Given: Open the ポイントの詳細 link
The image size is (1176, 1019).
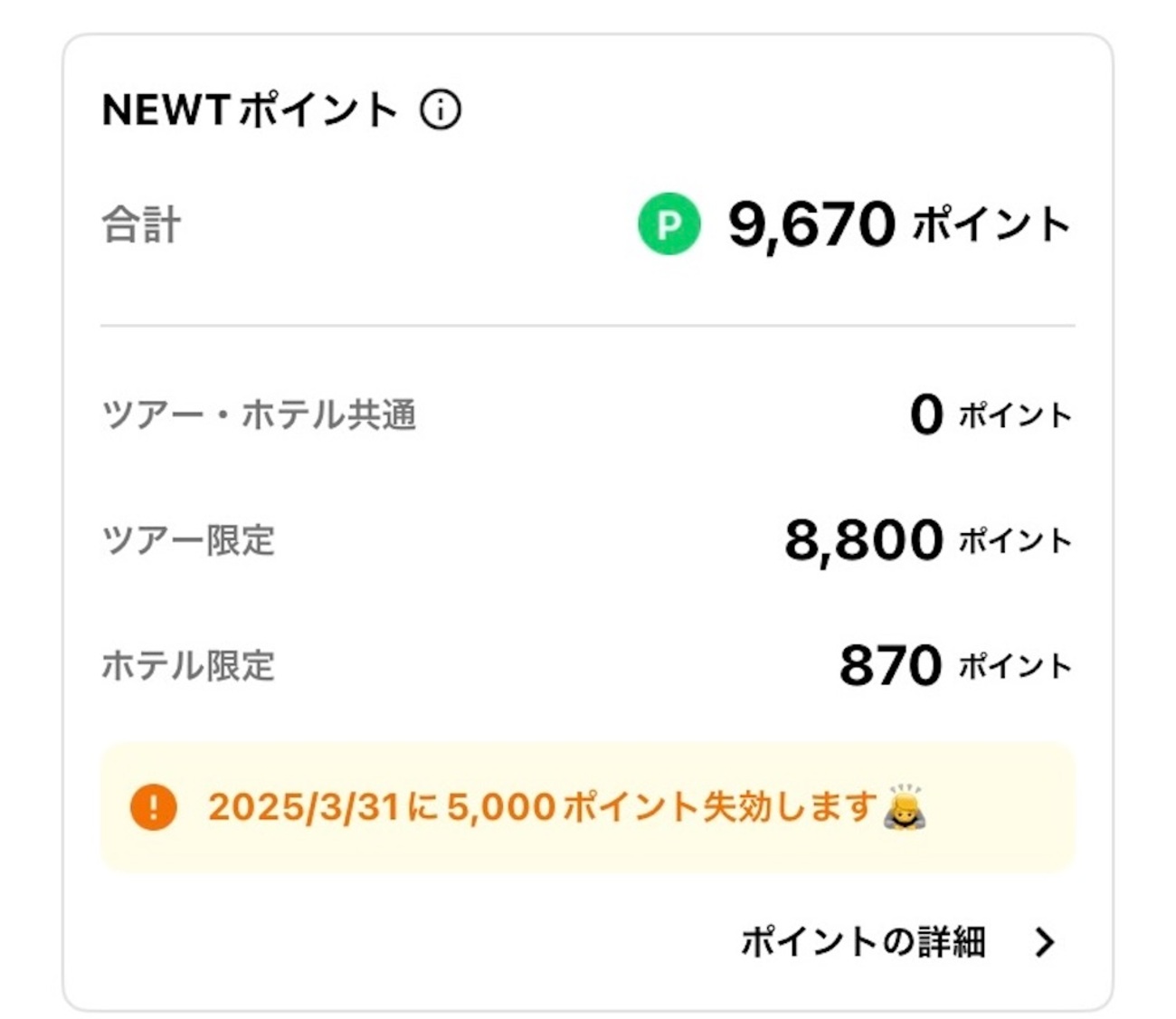Looking at the screenshot, I should pyautogui.click(x=863, y=942).
